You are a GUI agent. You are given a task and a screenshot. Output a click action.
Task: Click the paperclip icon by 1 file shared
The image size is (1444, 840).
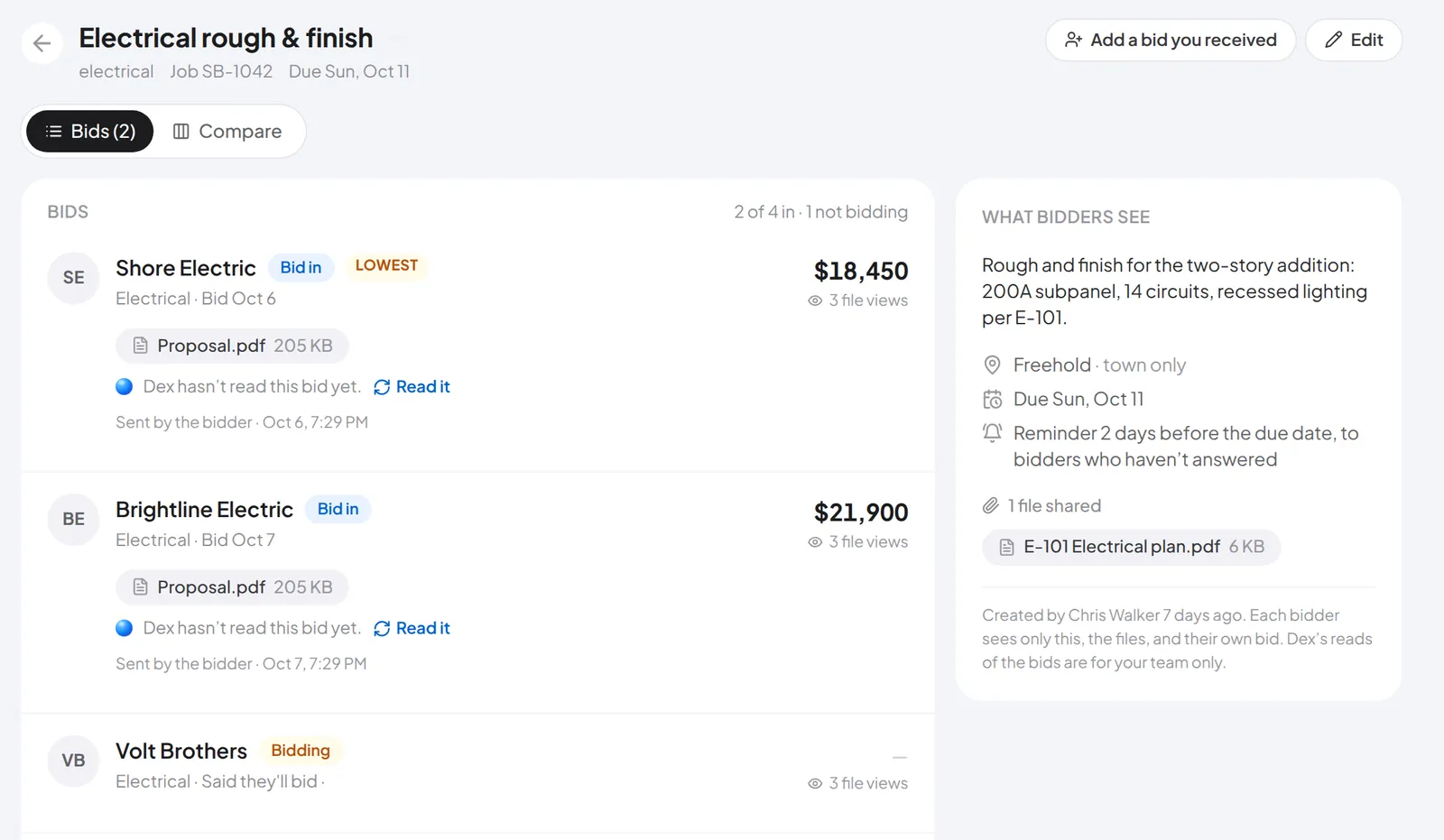991,506
